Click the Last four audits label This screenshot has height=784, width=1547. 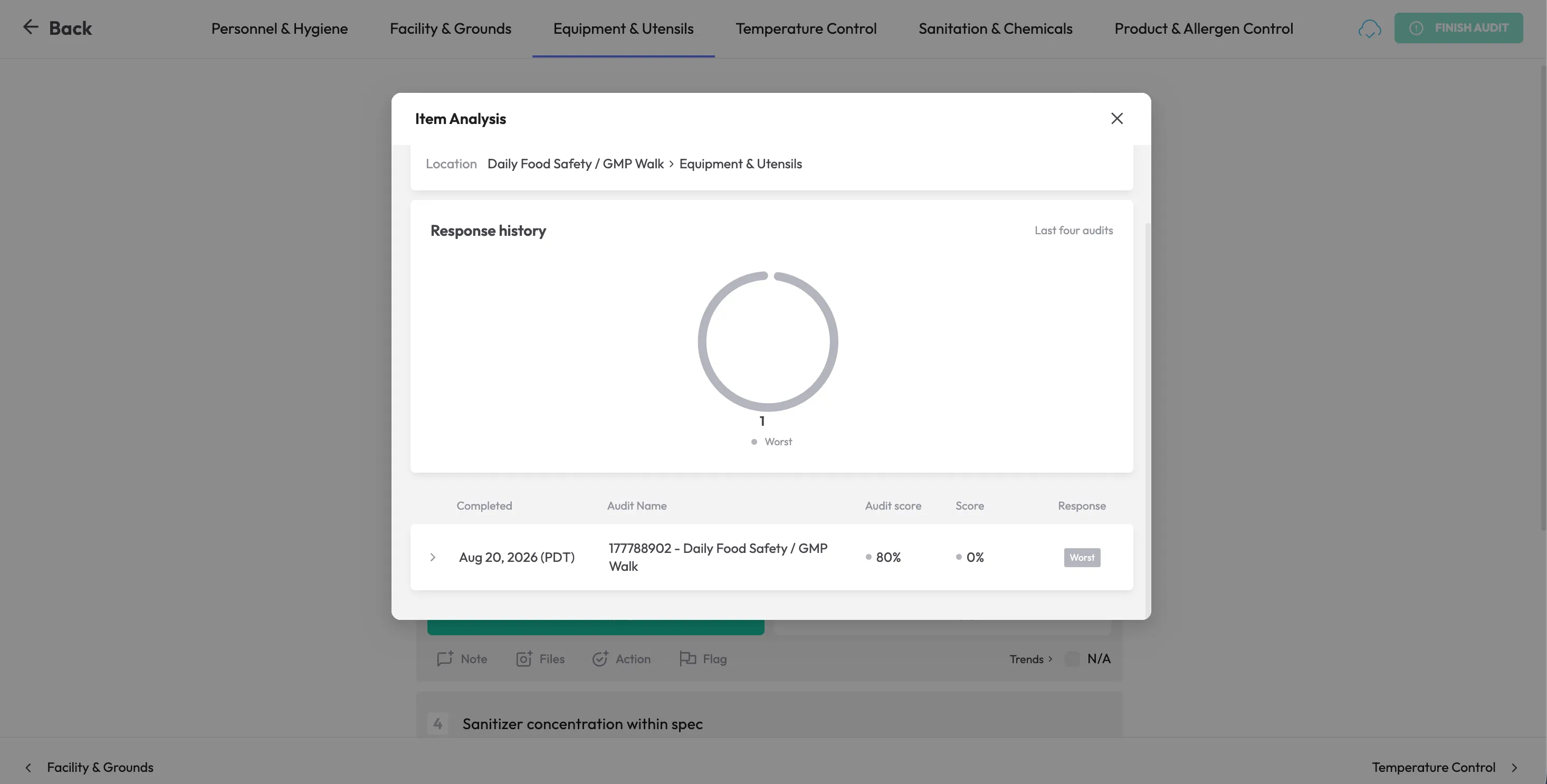[x=1073, y=231]
